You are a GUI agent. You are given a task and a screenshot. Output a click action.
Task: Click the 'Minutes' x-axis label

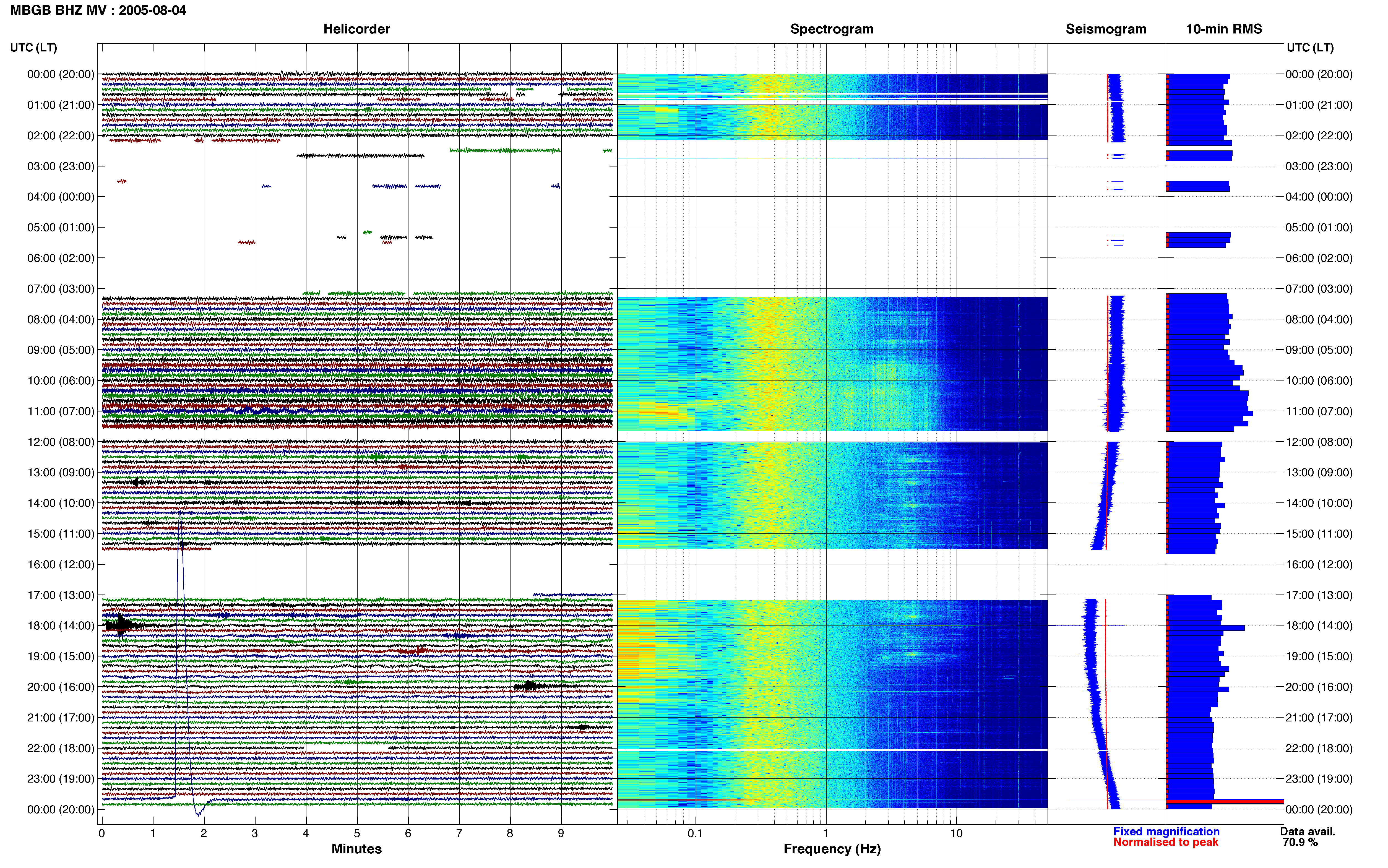click(x=356, y=848)
